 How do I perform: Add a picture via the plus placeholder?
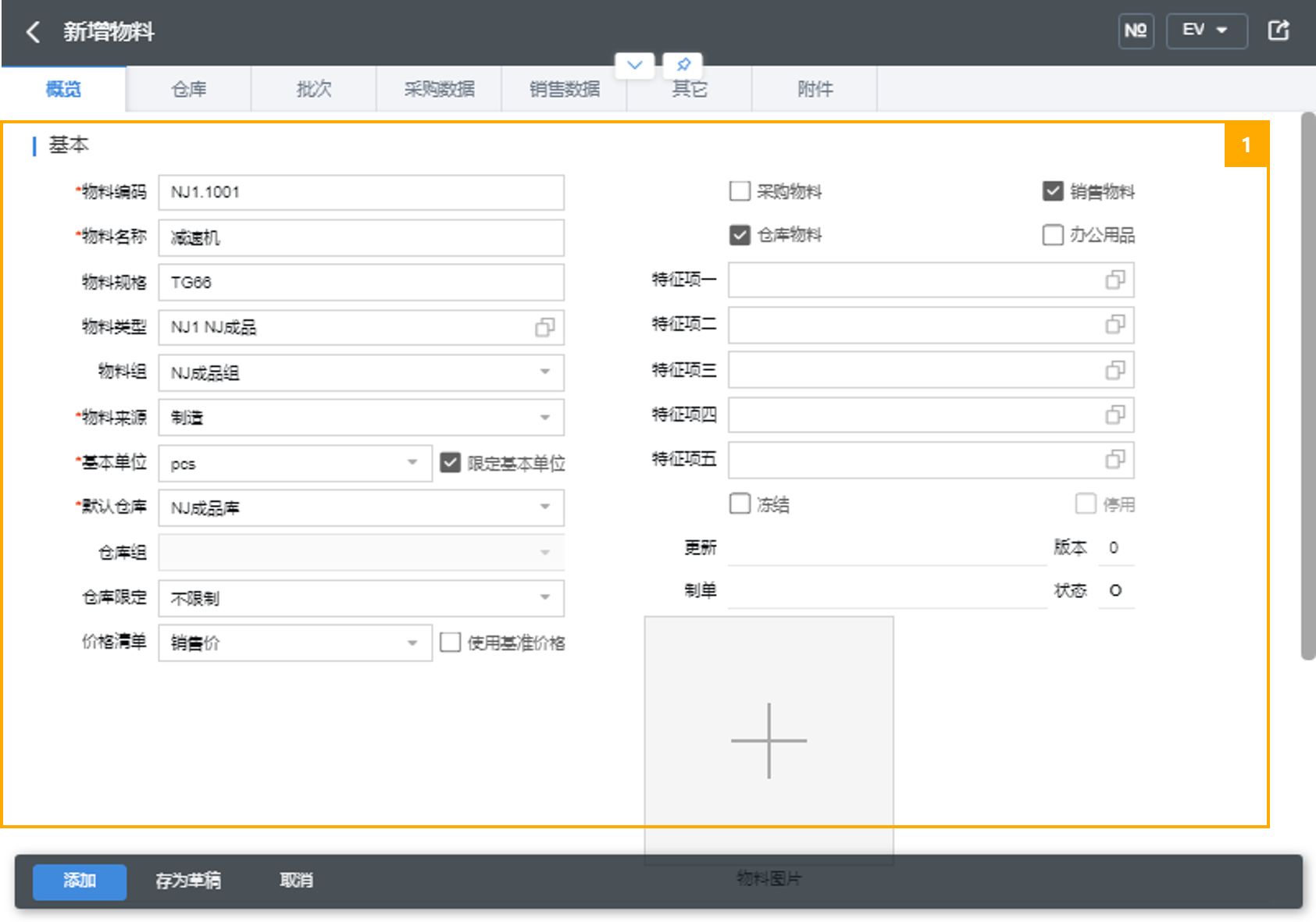[x=769, y=740]
